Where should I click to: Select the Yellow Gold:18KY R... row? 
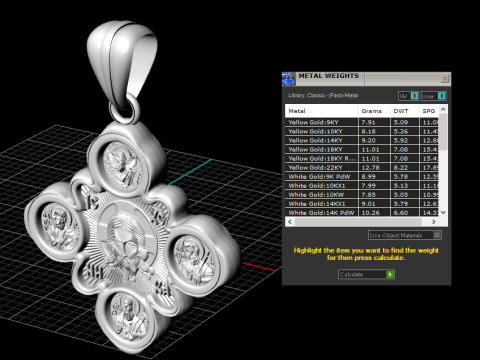[x=362, y=158]
